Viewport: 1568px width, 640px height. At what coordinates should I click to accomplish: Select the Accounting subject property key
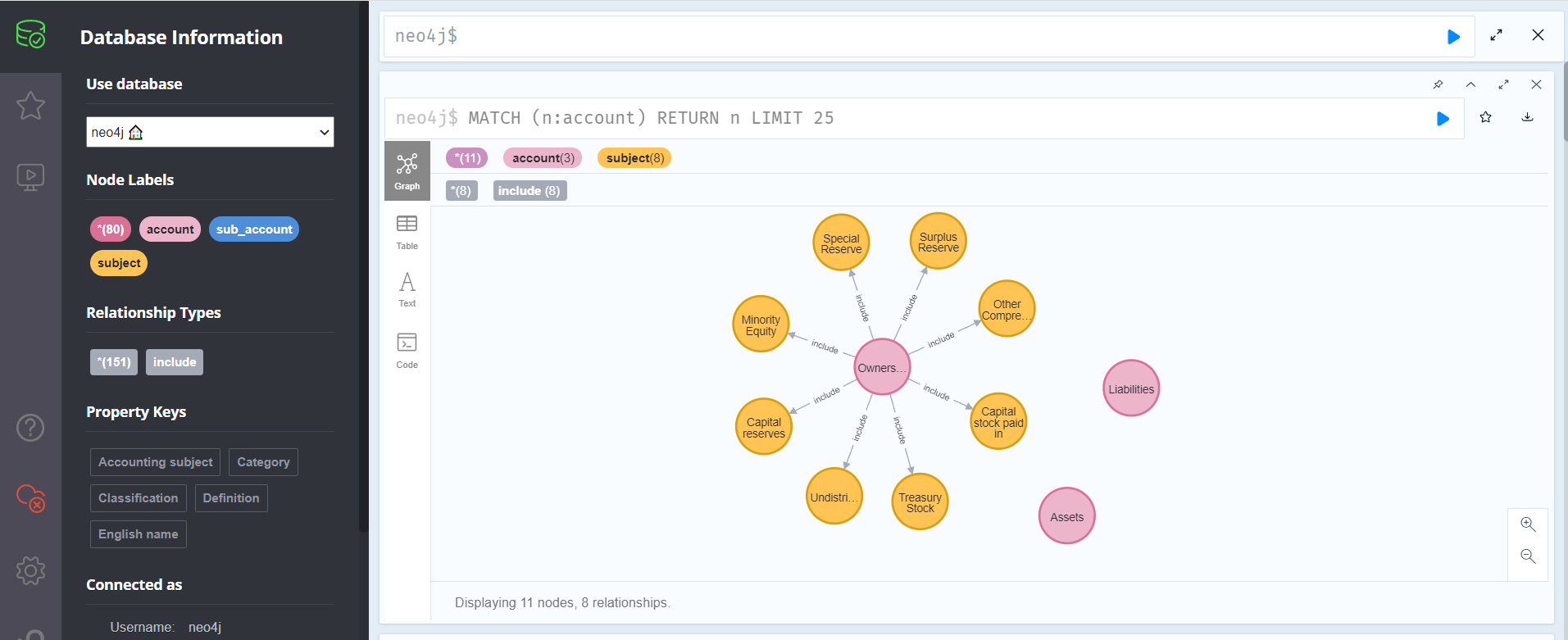pos(156,462)
